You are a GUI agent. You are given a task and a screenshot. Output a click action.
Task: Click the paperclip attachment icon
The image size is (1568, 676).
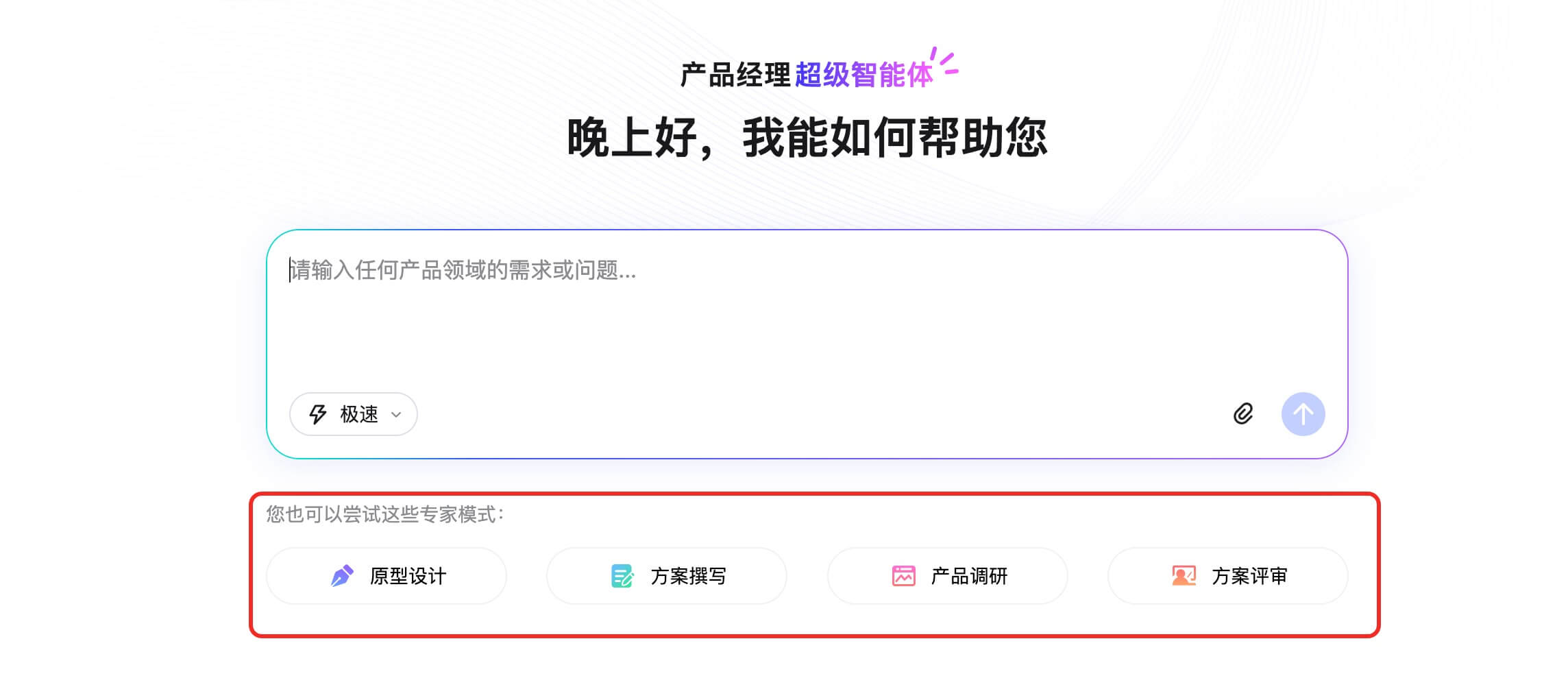point(1243,414)
